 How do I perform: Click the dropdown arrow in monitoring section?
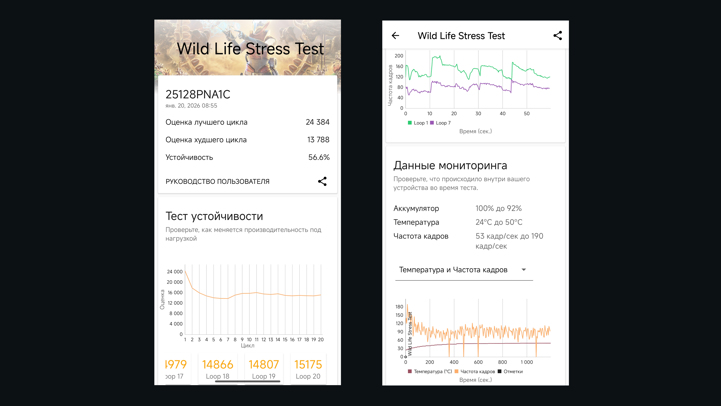point(524,270)
